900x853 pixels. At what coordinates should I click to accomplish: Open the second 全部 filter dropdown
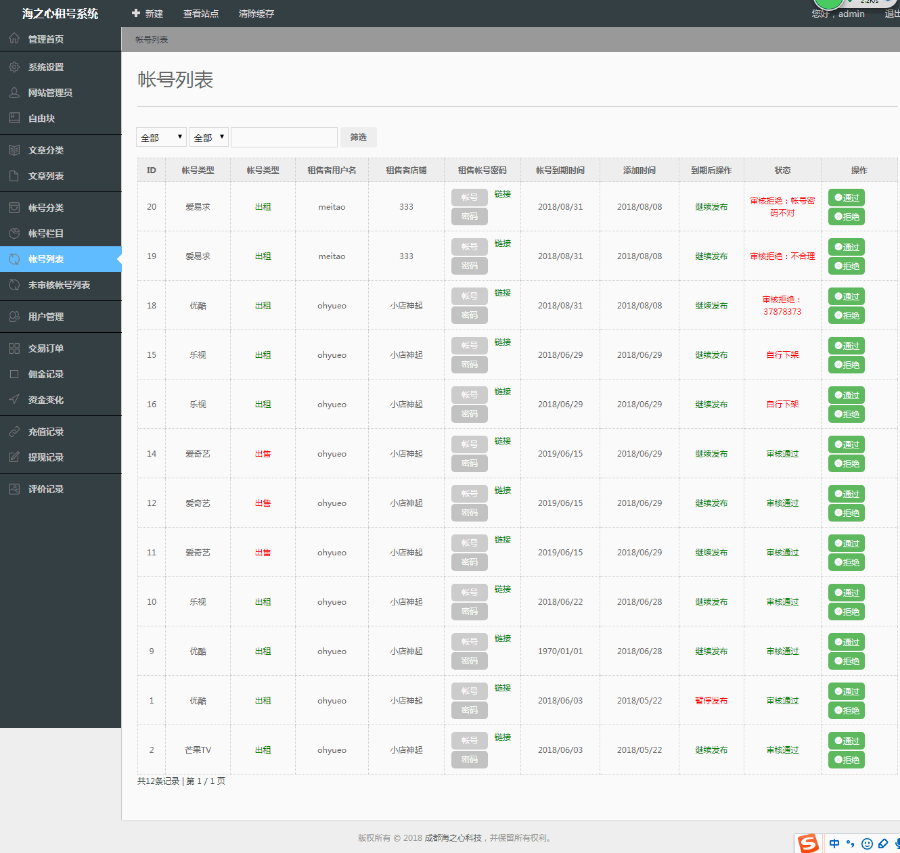click(x=209, y=137)
